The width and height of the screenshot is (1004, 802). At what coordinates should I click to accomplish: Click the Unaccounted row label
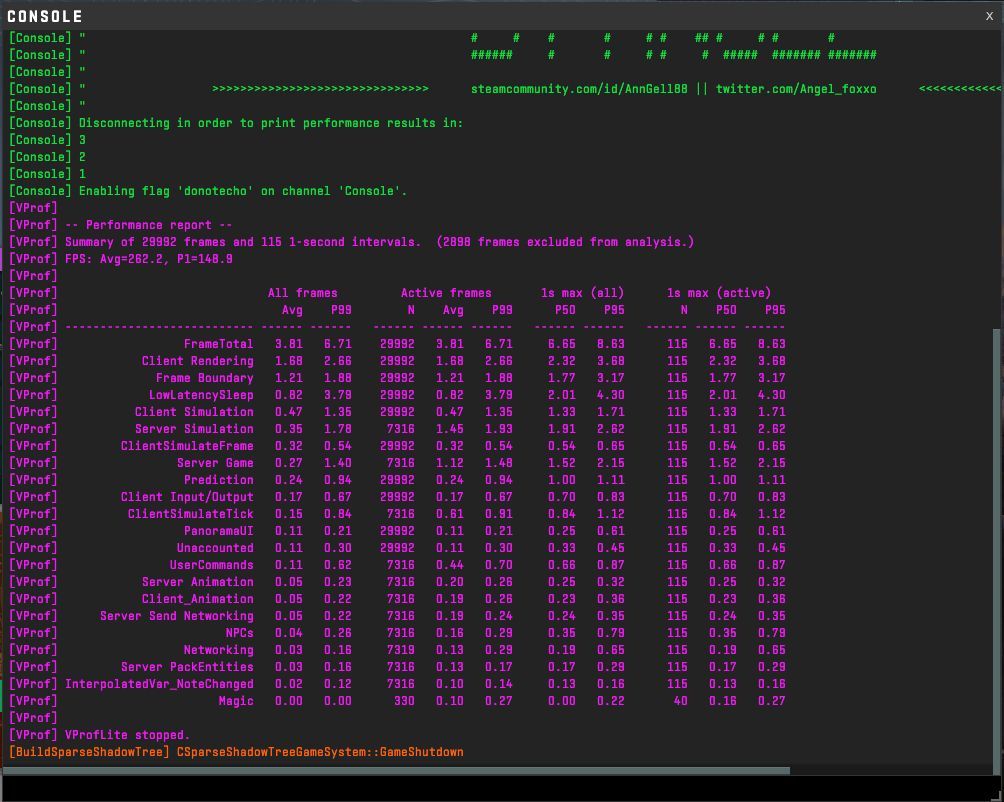point(215,548)
